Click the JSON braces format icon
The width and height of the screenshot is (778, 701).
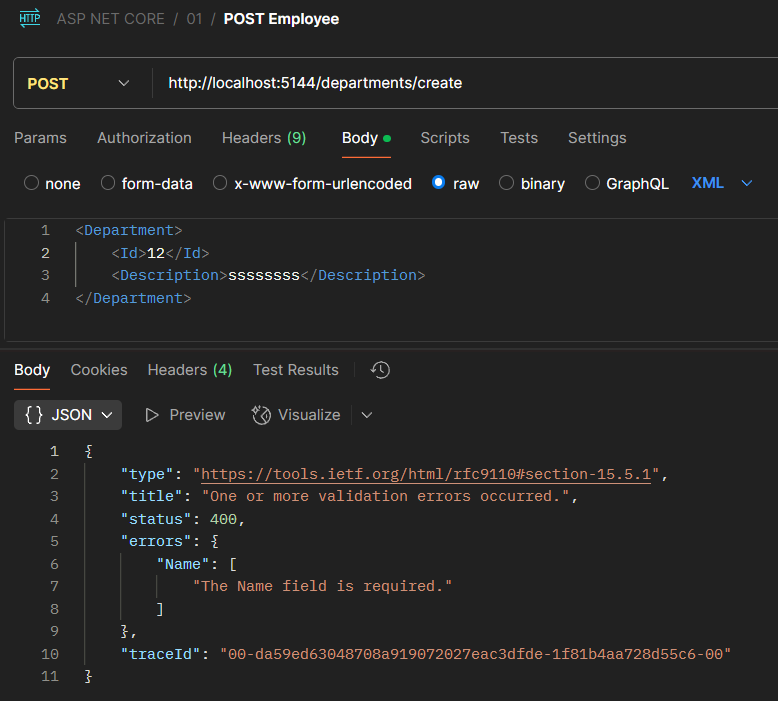33,415
